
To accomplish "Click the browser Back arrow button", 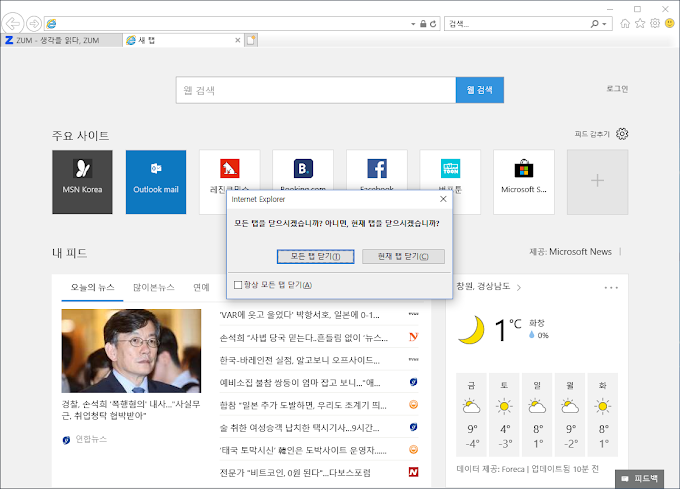I will [x=13, y=23].
